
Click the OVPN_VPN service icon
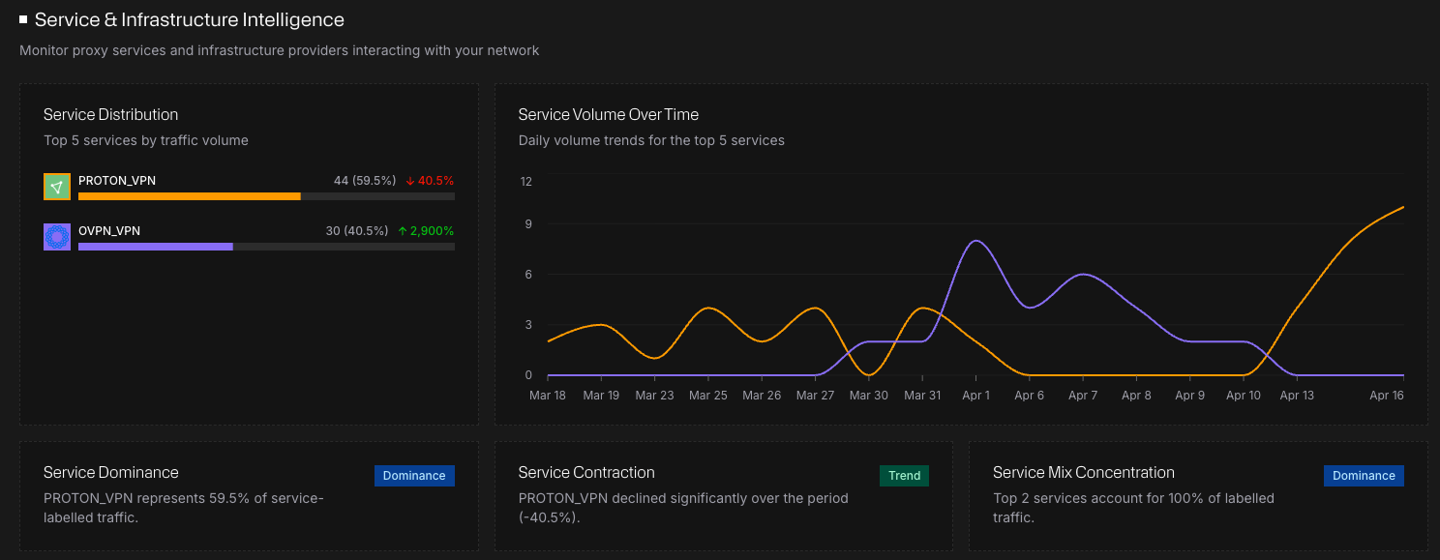(57, 237)
